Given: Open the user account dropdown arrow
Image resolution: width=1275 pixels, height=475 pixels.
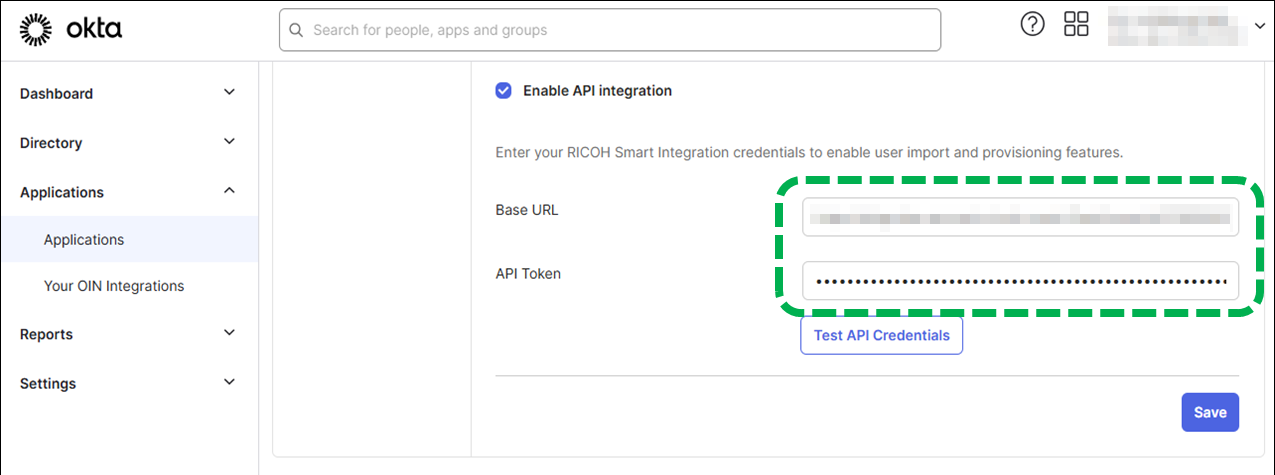Looking at the screenshot, I should click(x=1258, y=26).
